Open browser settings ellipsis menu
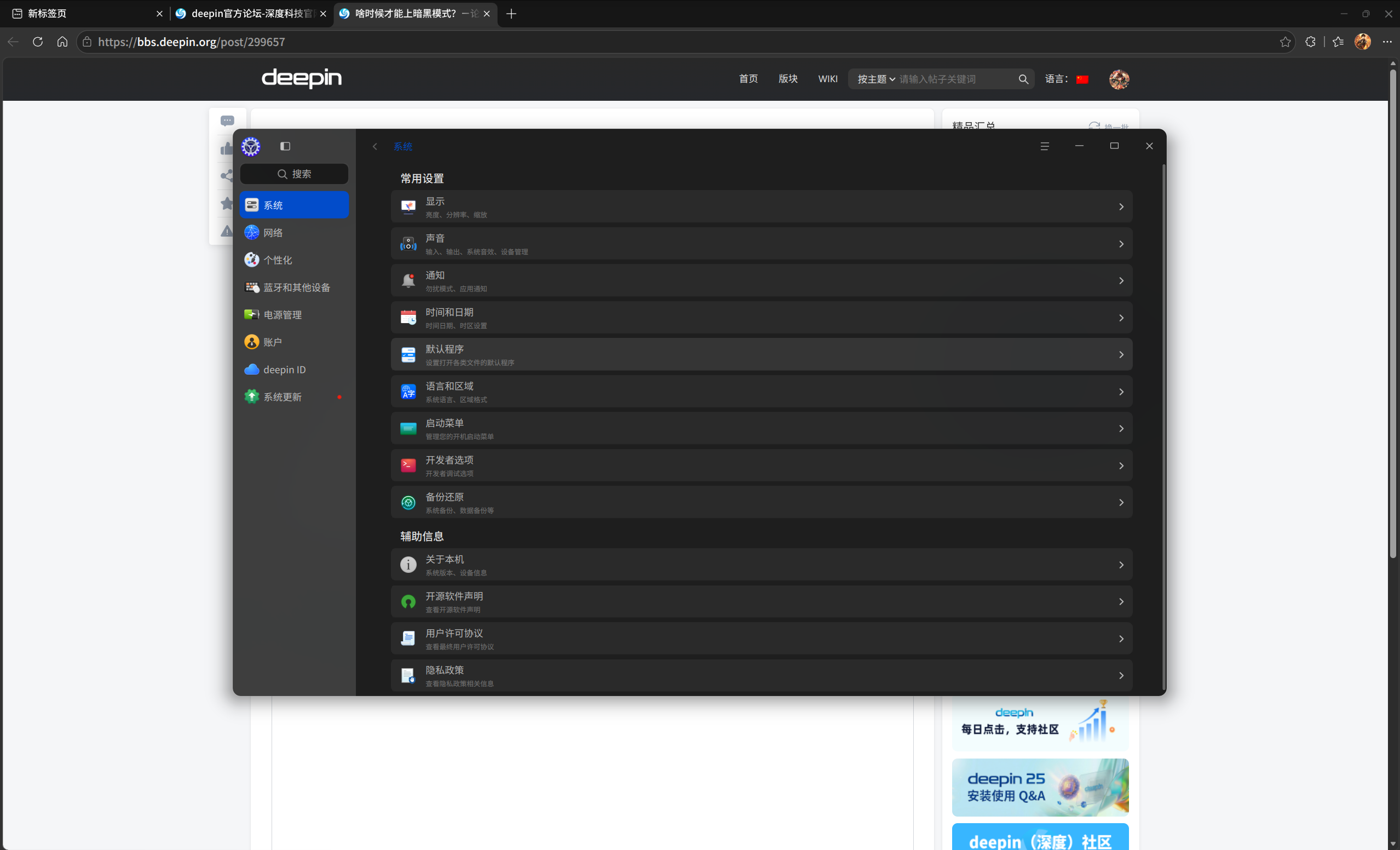This screenshot has width=1400, height=850. click(x=1387, y=42)
